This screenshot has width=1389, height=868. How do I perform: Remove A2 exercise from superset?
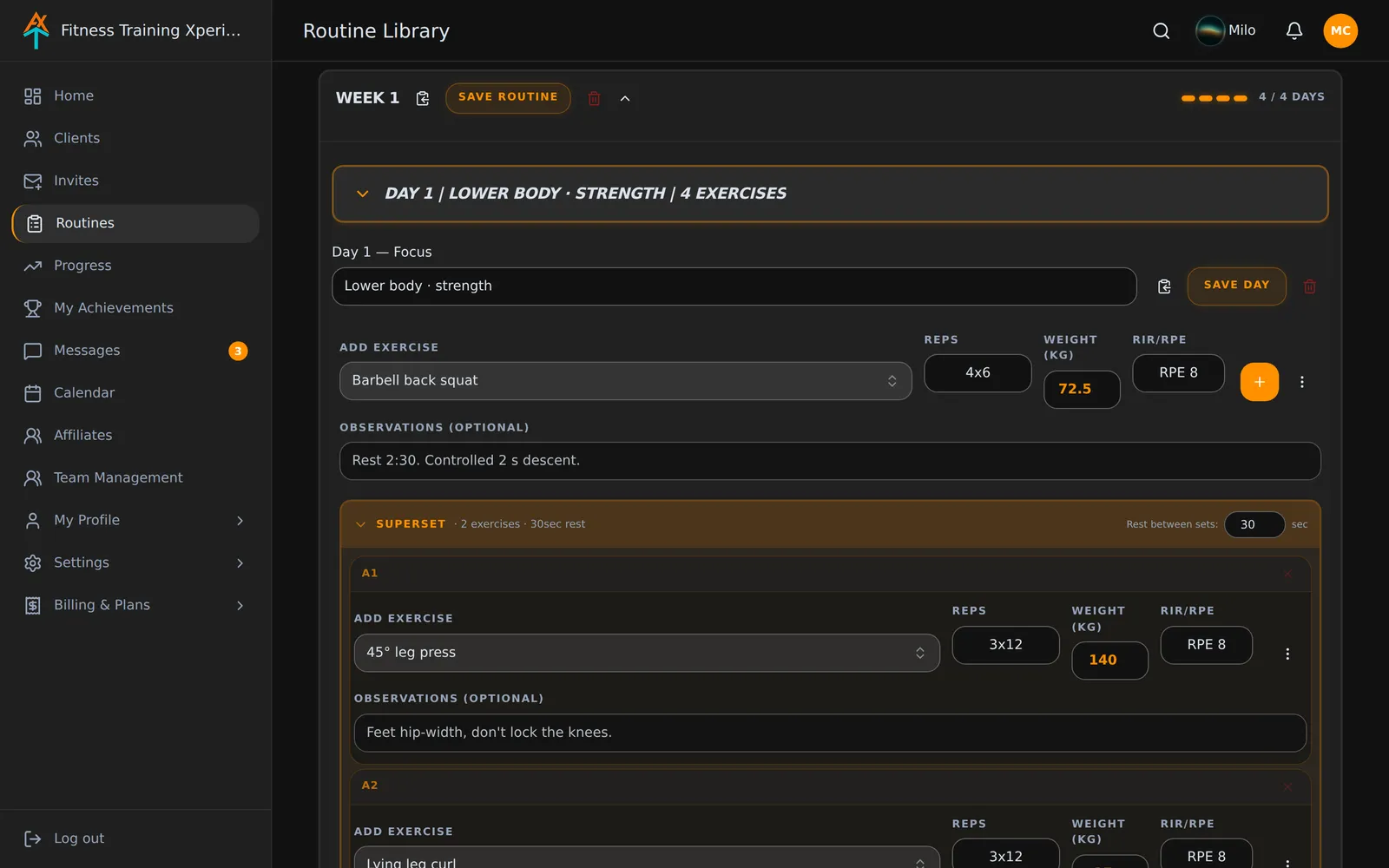coord(1287,786)
